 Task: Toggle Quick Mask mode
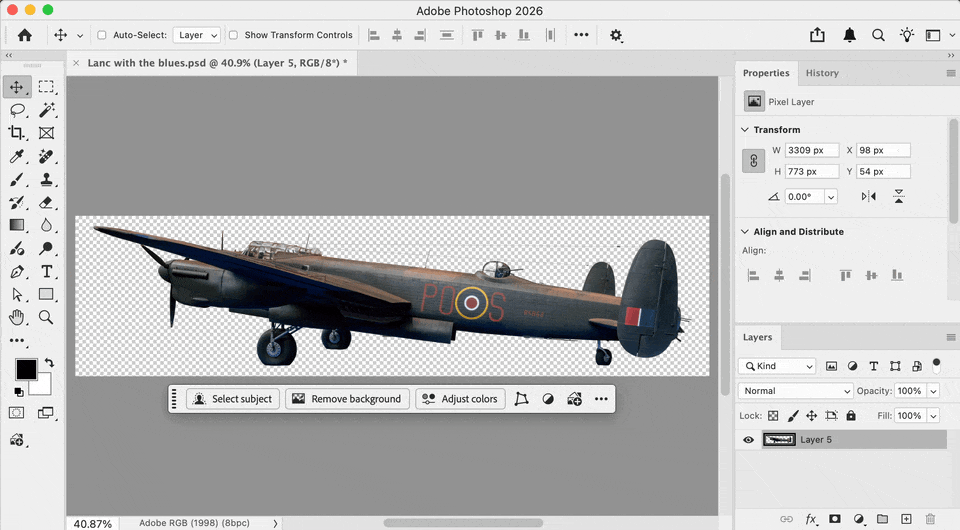[x=17, y=413]
